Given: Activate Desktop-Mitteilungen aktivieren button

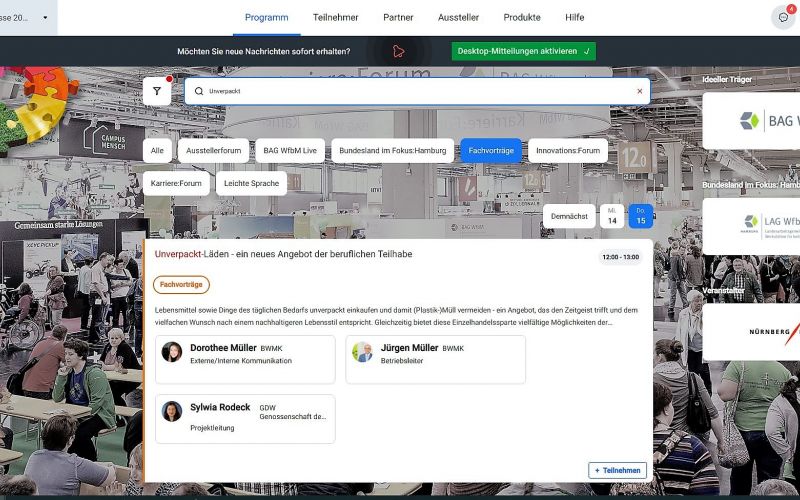Looking at the screenshot, I should [x=523, y=51].
